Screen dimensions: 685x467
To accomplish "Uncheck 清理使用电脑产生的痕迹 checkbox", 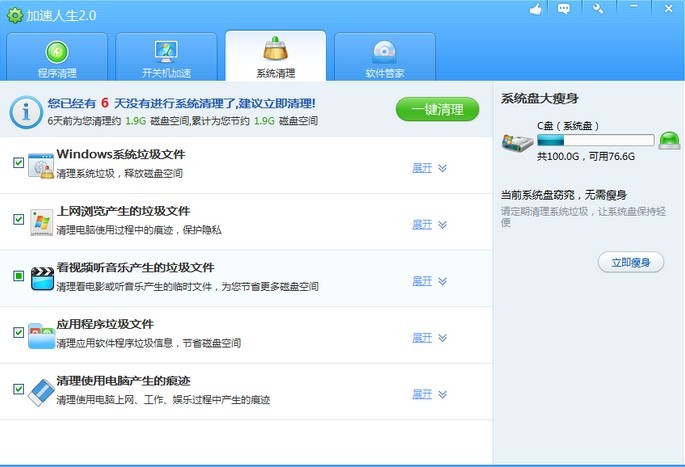I will [x=18, y=388].
